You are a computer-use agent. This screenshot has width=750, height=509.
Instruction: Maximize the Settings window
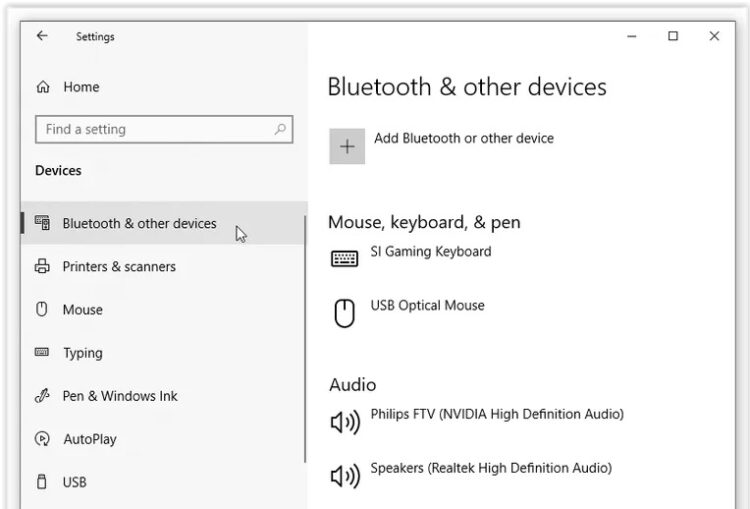673,36
